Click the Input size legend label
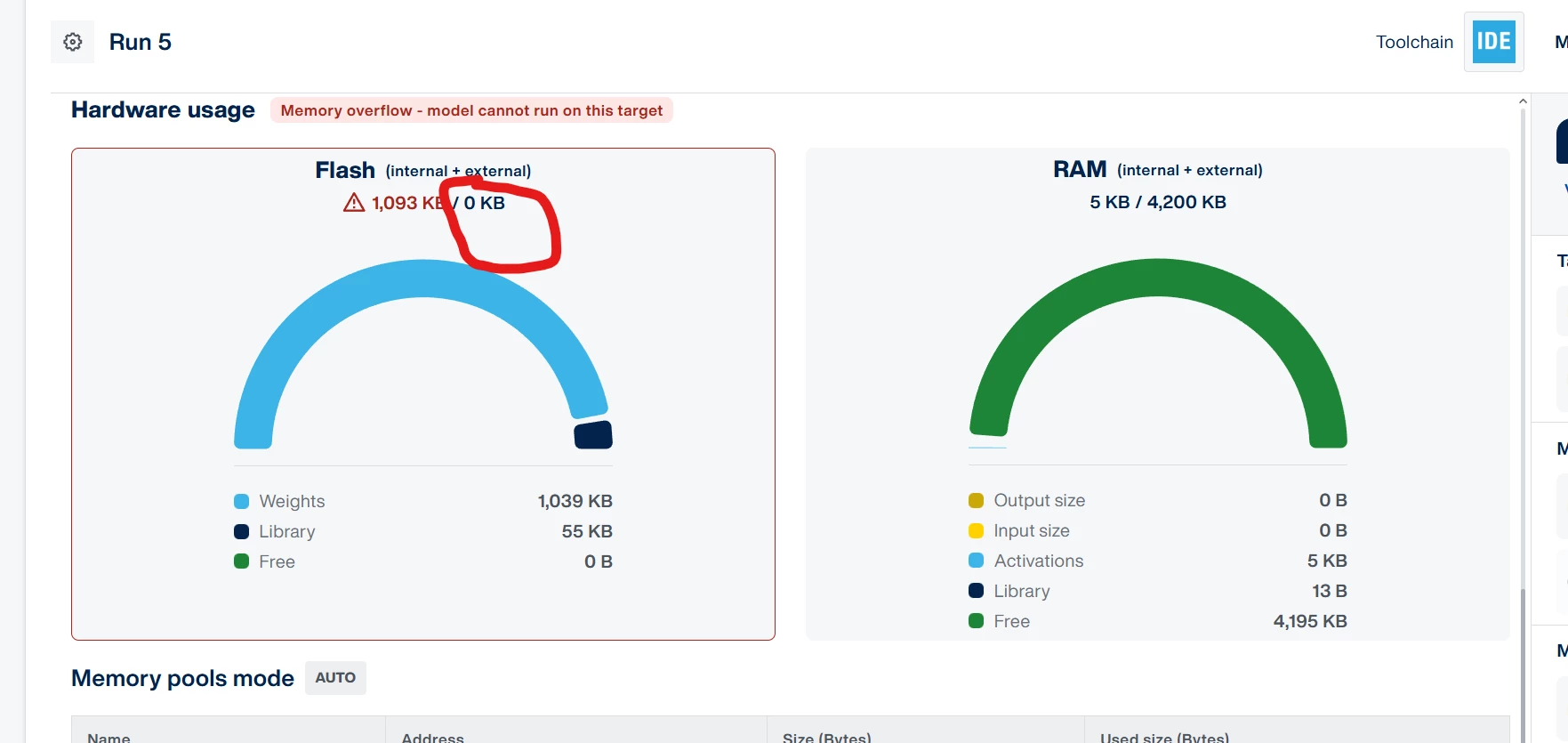Screen dimensions: 1568x743 1032,530
